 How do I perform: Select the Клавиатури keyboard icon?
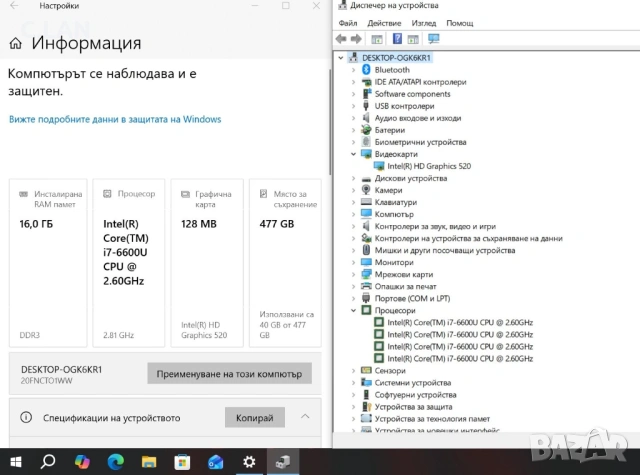pyautogui.click(x=366, y=202)
